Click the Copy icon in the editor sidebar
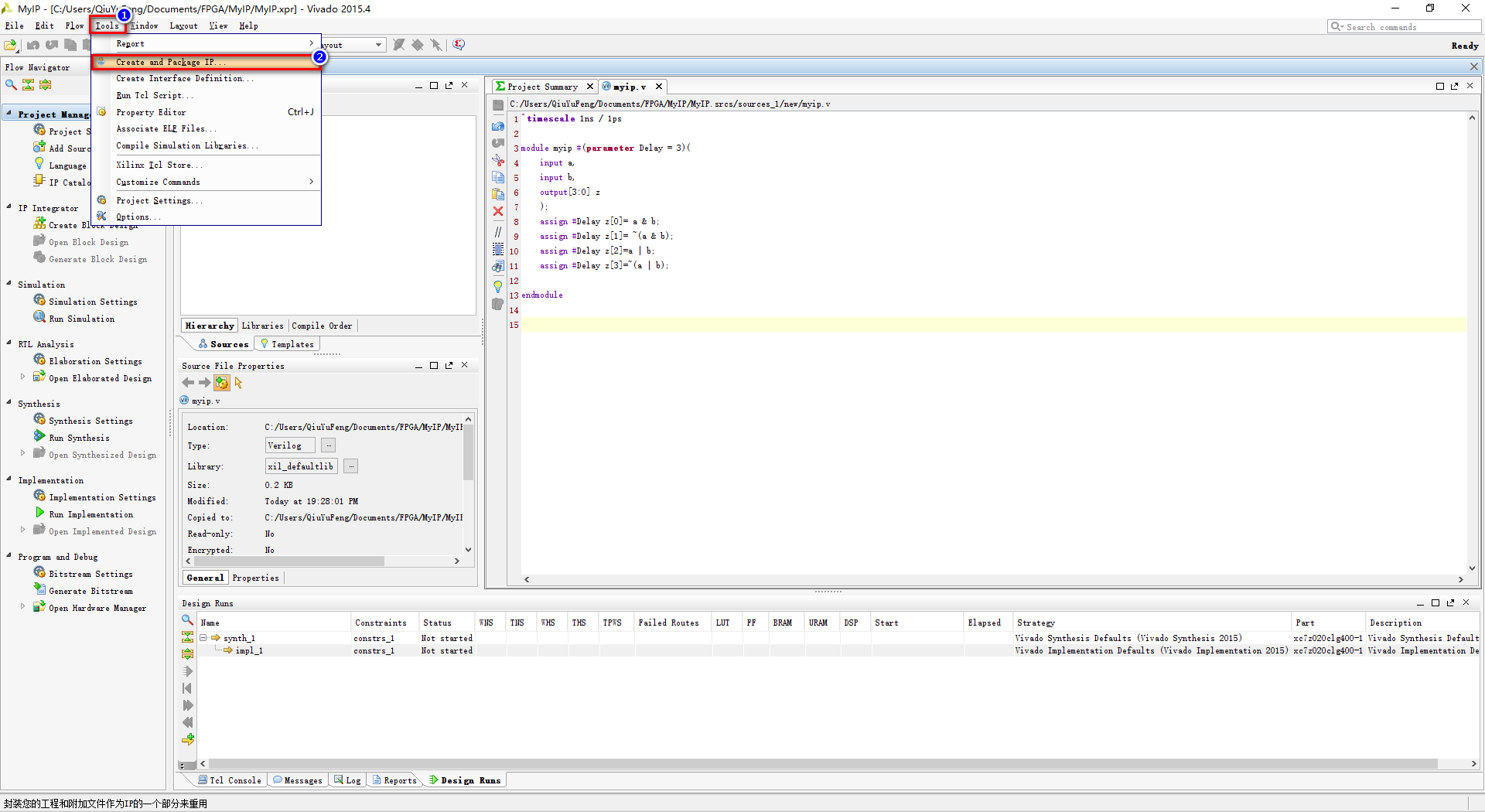The image size is (1485, 812). tap(498, 177)
